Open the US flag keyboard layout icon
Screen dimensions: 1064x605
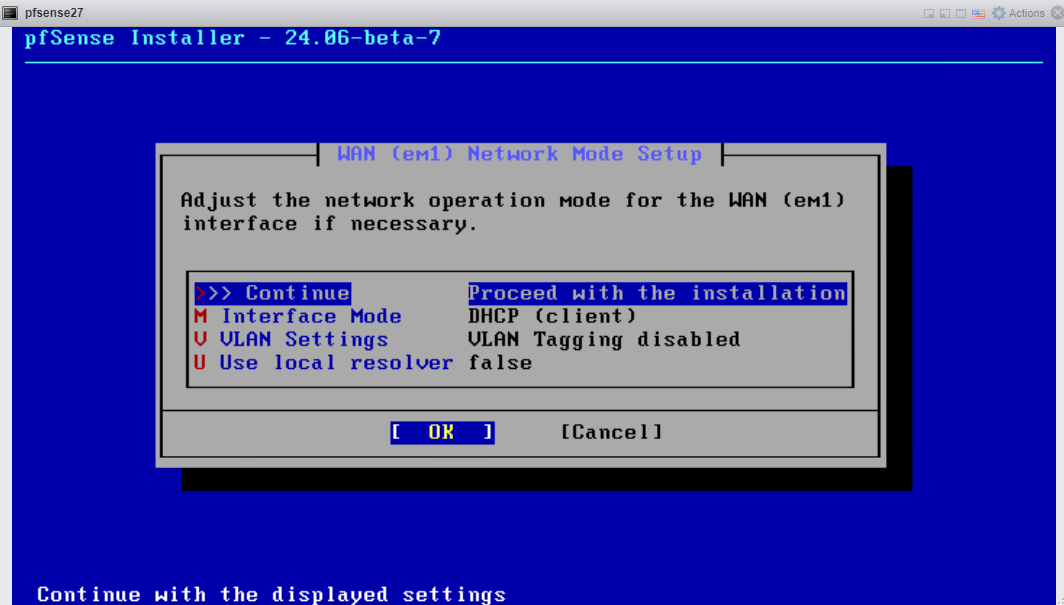tap(978, 14)
